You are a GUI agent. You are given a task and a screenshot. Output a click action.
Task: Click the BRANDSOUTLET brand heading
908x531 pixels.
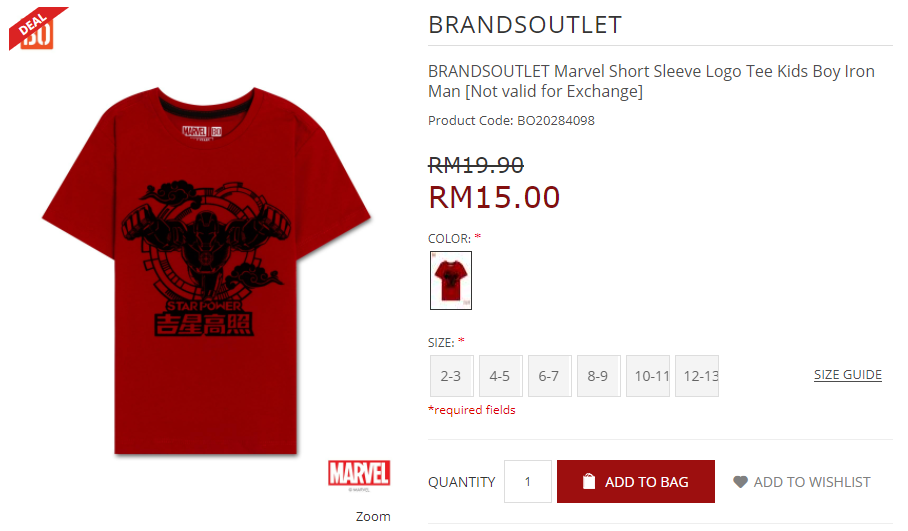pos(525,25)
